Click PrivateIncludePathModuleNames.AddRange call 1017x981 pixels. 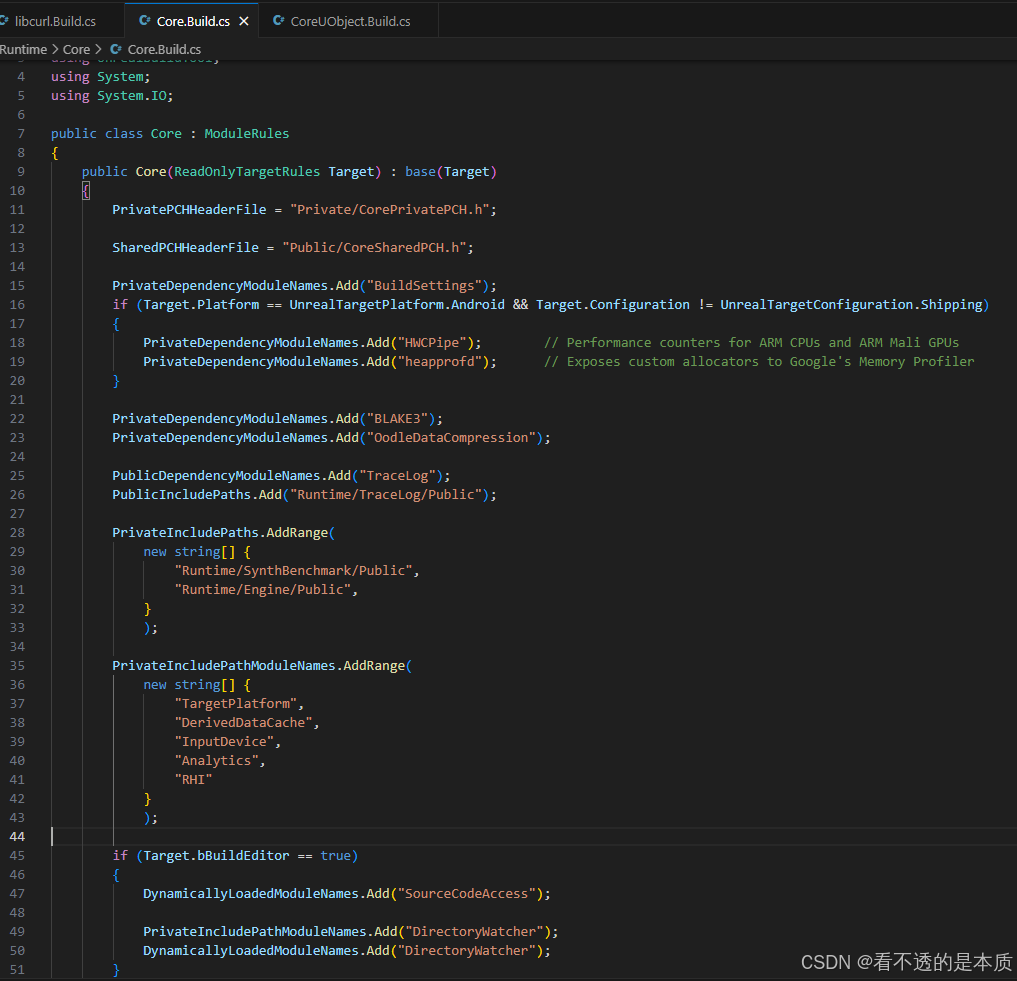(258, 666)
